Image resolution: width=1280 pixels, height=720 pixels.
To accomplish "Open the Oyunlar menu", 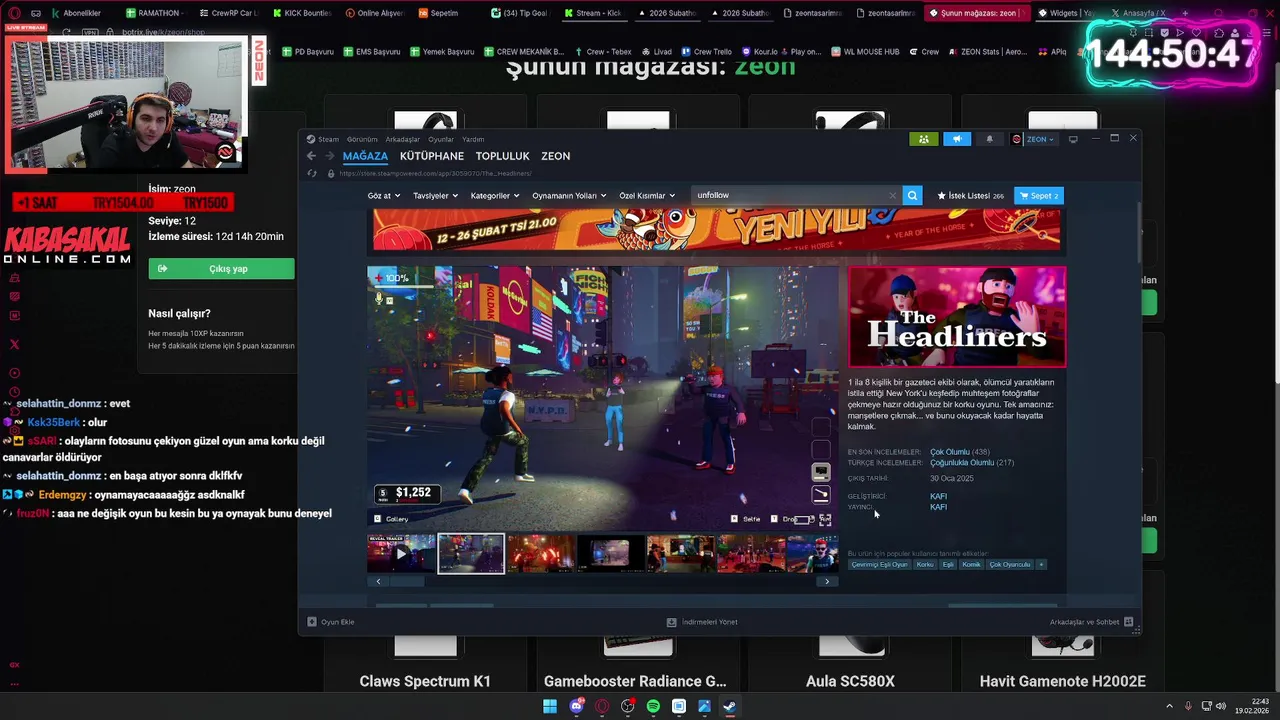I will (441, 139).
